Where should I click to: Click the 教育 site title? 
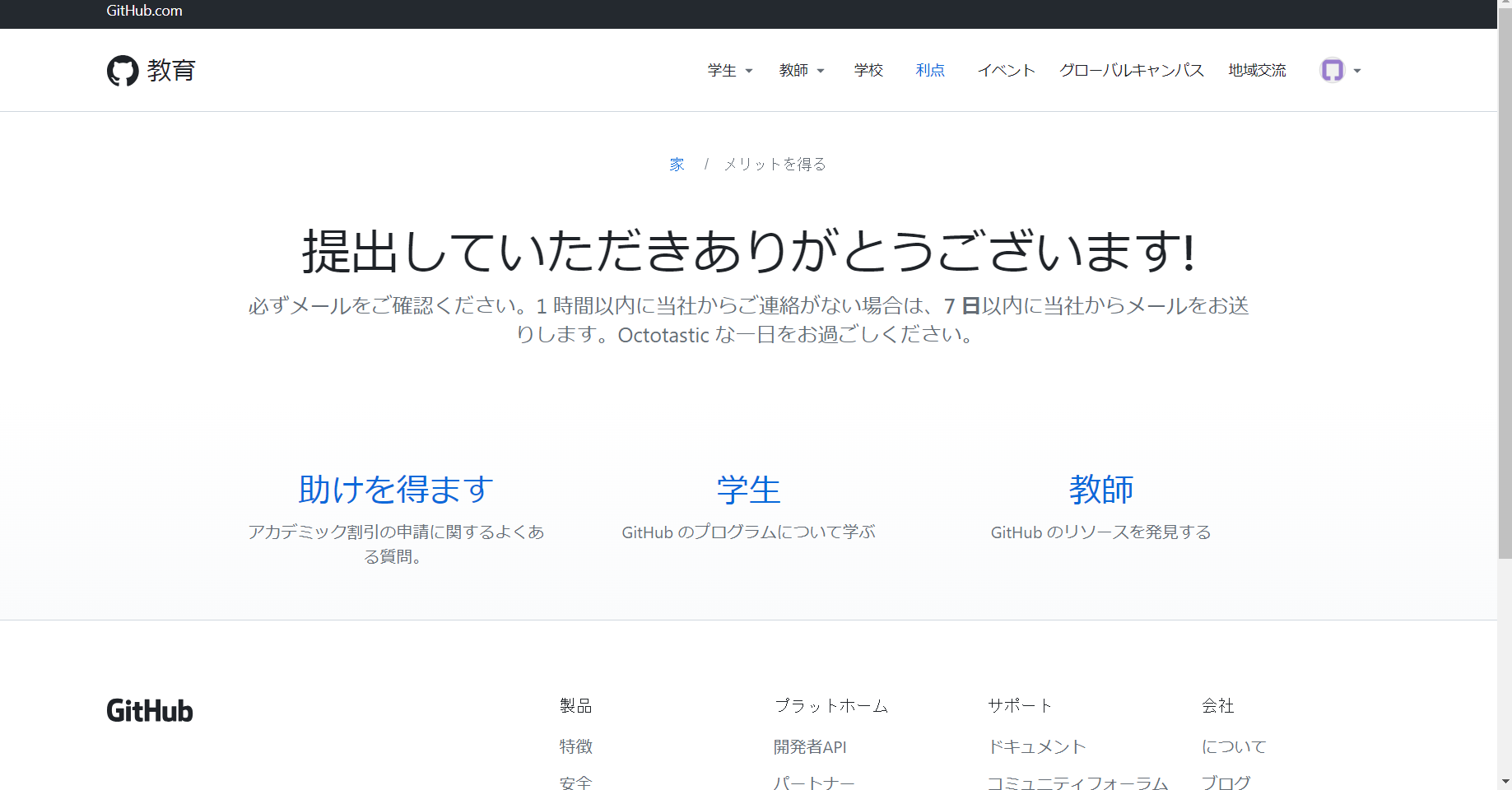(x=171, y=71)
